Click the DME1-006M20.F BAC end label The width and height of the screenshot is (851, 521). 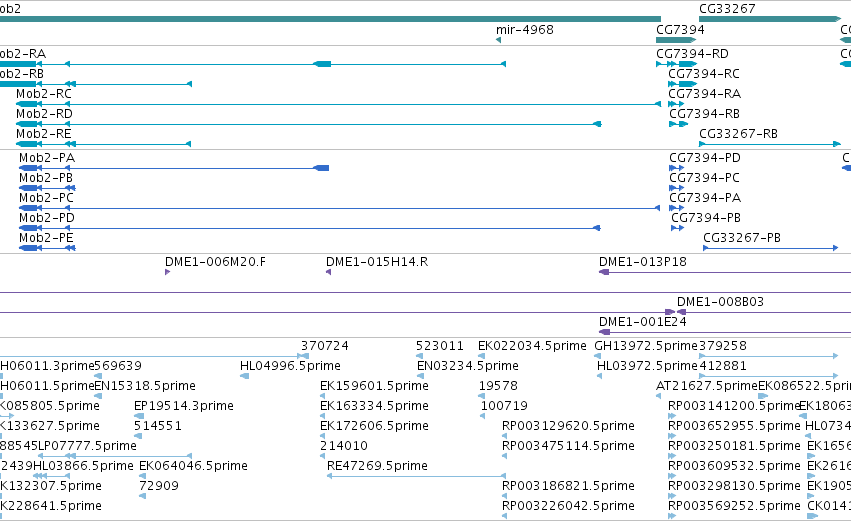coord(215,262)
